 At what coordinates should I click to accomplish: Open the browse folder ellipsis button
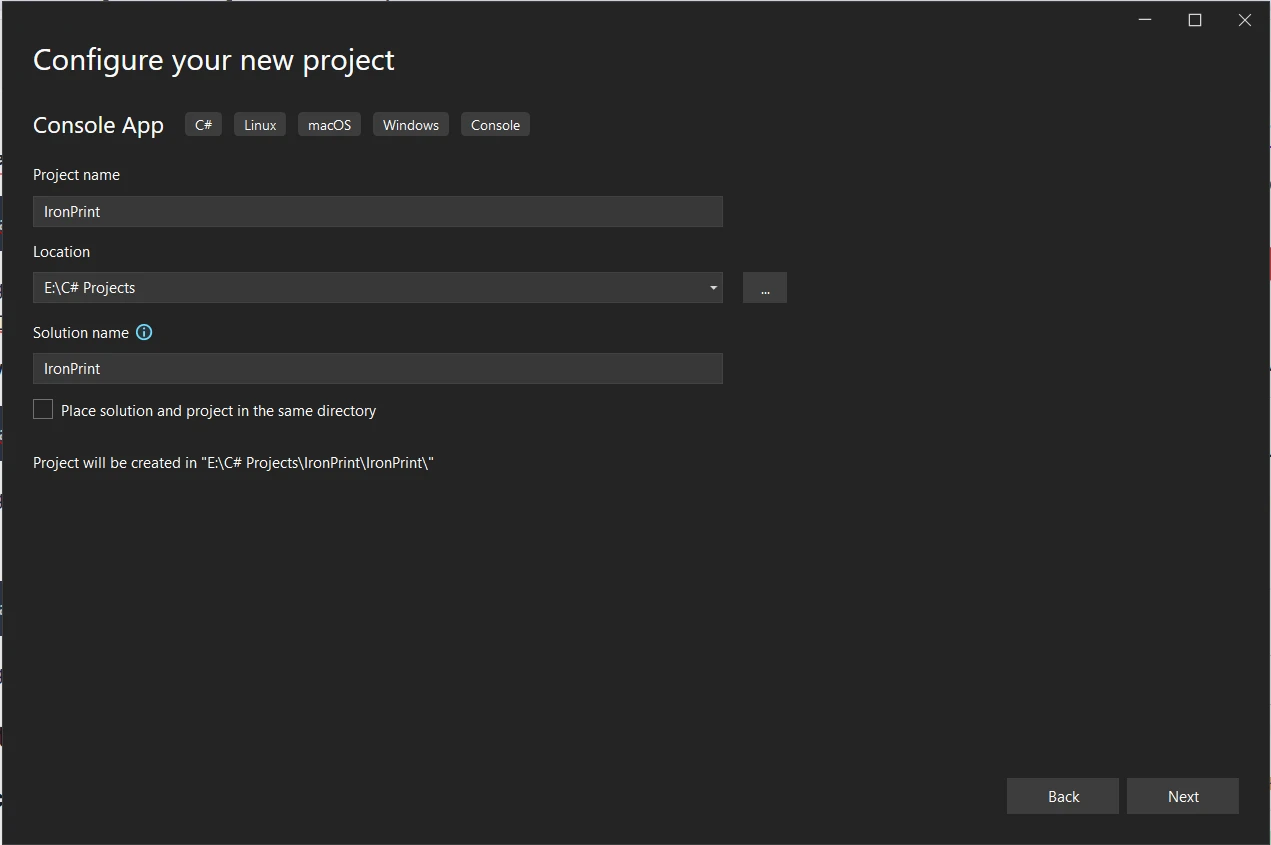(765, 288)
